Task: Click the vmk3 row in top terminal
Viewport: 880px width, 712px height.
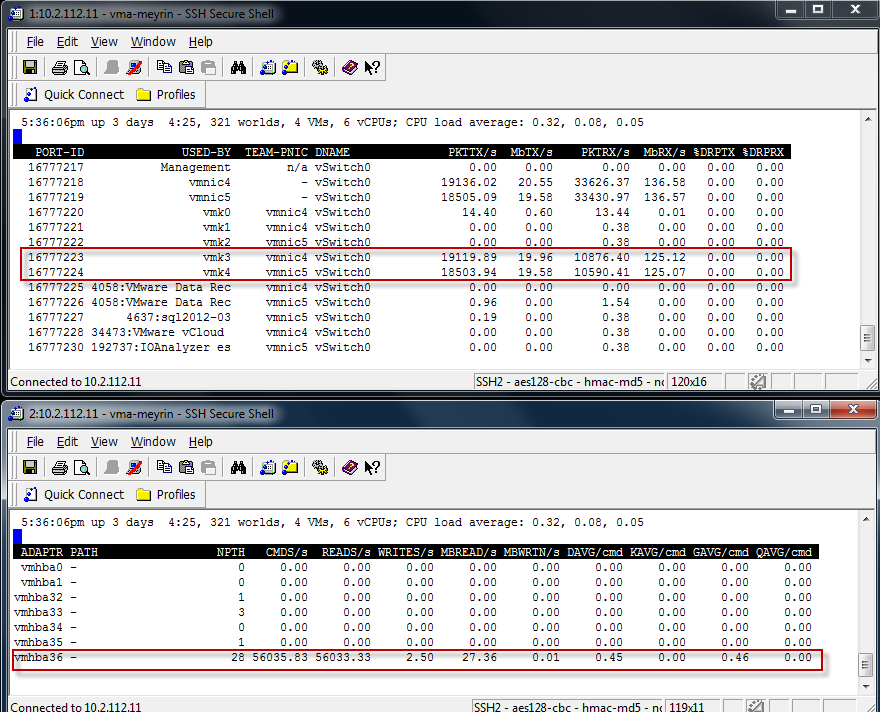Action: tap(405, 258)
